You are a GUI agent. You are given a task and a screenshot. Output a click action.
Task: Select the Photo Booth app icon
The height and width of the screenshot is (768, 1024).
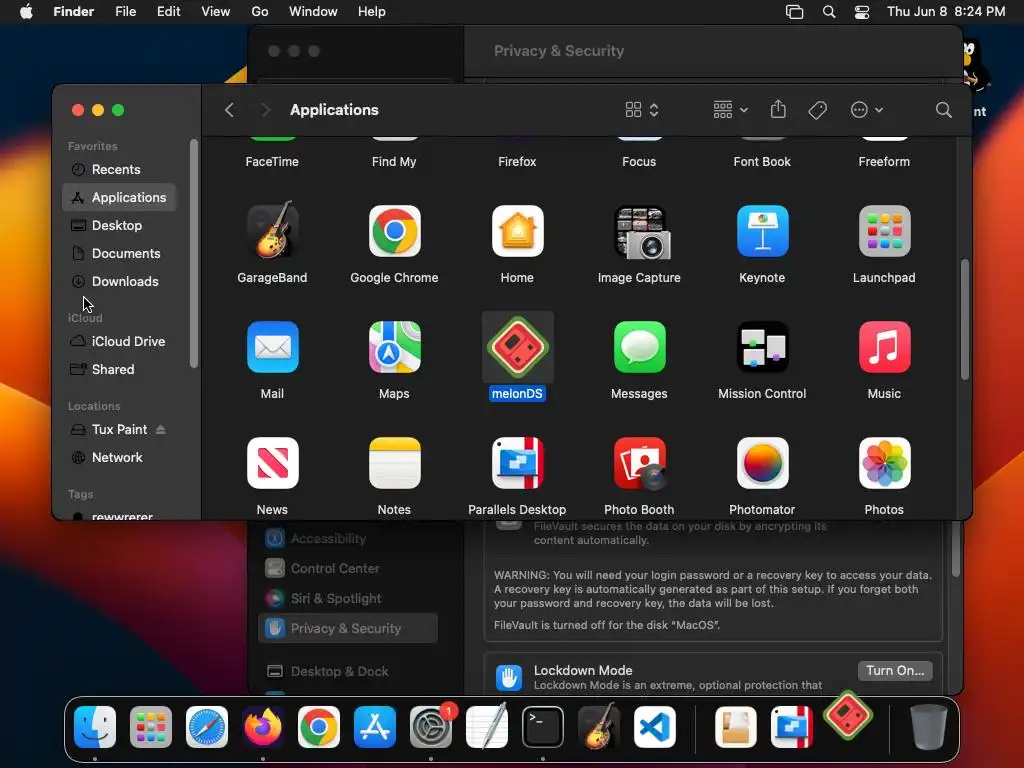(639, 463)
